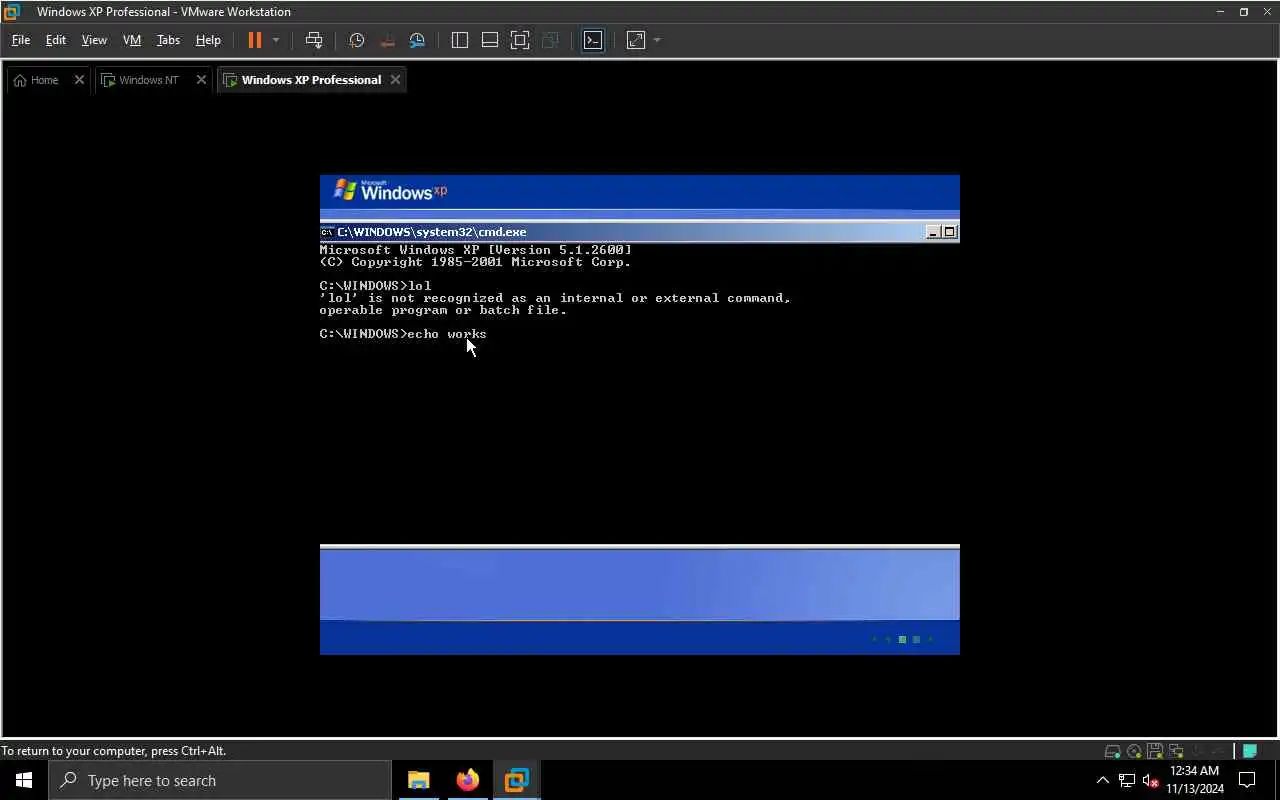Expand the stretch display dropdown arrow
Screen dimensions: 1280x800
click(x=657, y=40)
